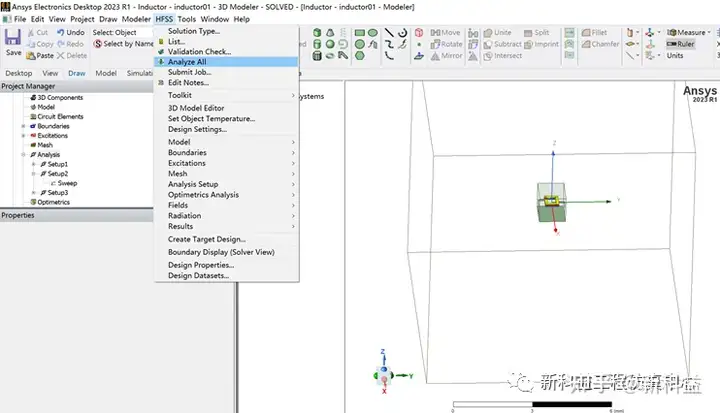Select the Sweep item under Setup2
This screenshot has width=720, height=413.
click(x=67, y=183)
